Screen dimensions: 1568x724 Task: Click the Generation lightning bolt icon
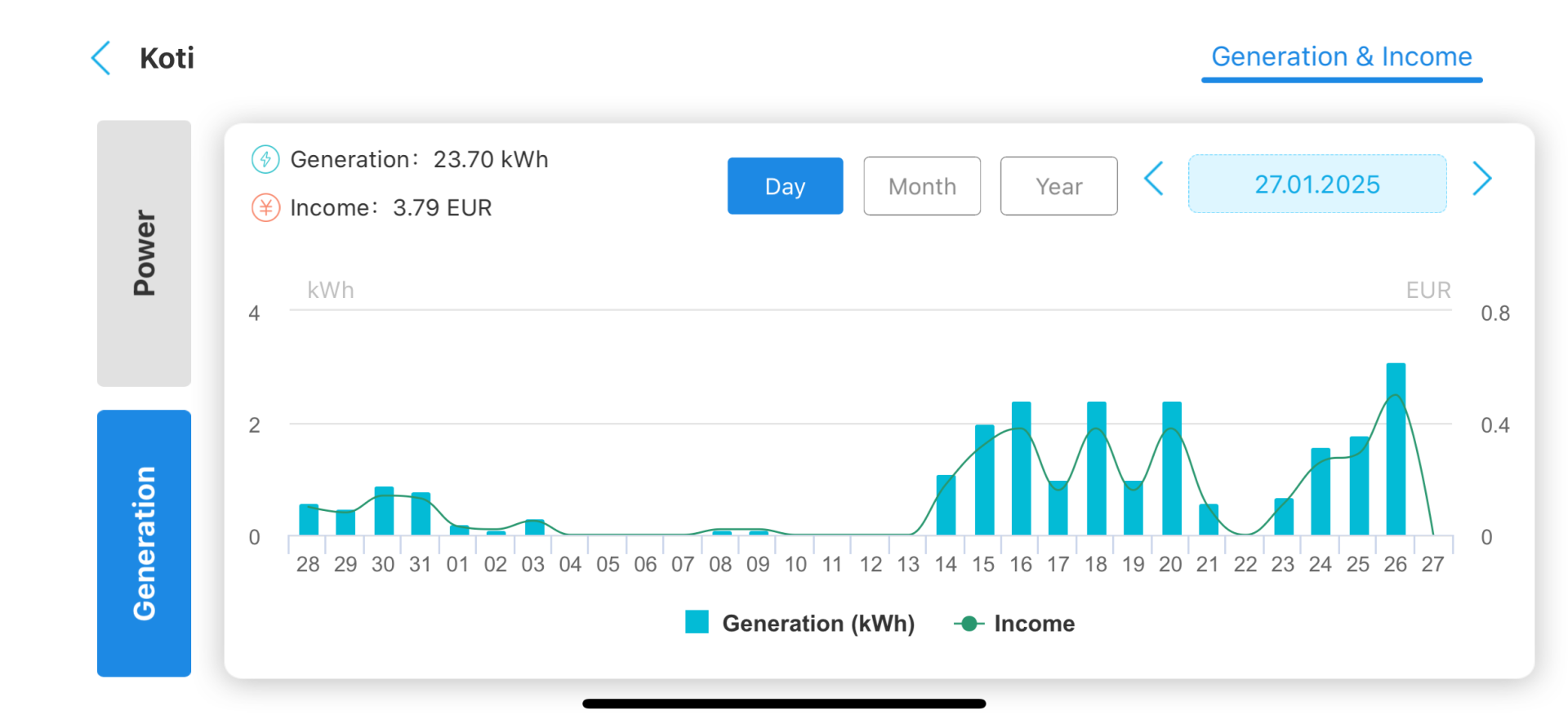265,159
